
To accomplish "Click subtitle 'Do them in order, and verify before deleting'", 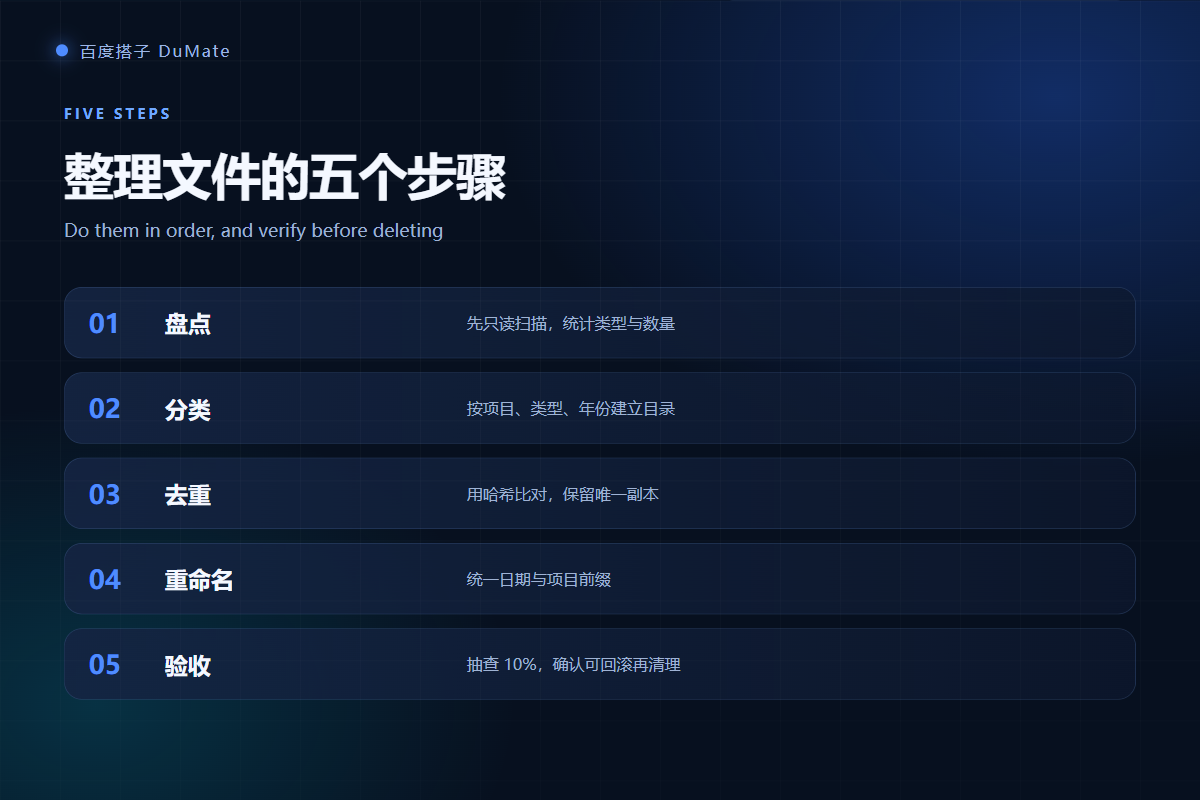I will pyautogui.click(x=253, y=230).
